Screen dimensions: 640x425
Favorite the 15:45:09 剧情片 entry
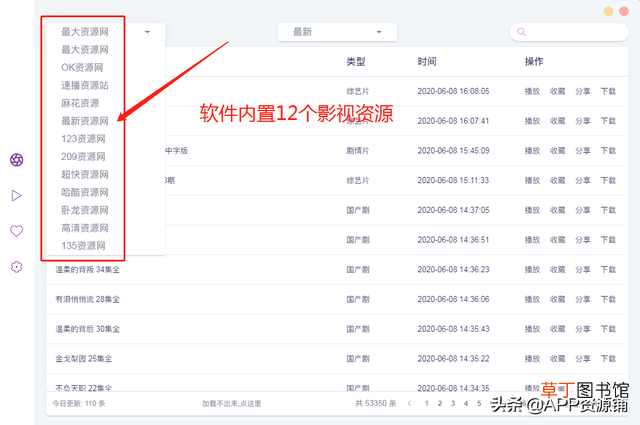click(558, 151)
